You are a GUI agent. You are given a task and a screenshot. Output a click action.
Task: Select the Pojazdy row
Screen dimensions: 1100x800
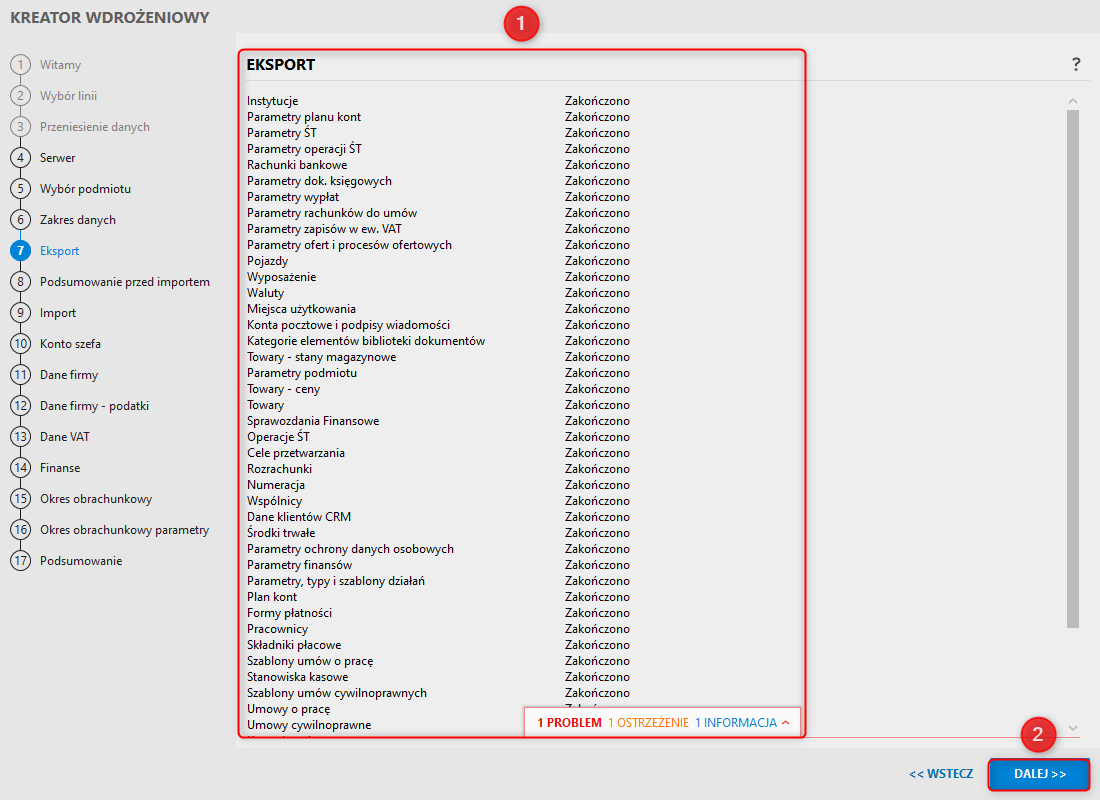coord(438,261)
